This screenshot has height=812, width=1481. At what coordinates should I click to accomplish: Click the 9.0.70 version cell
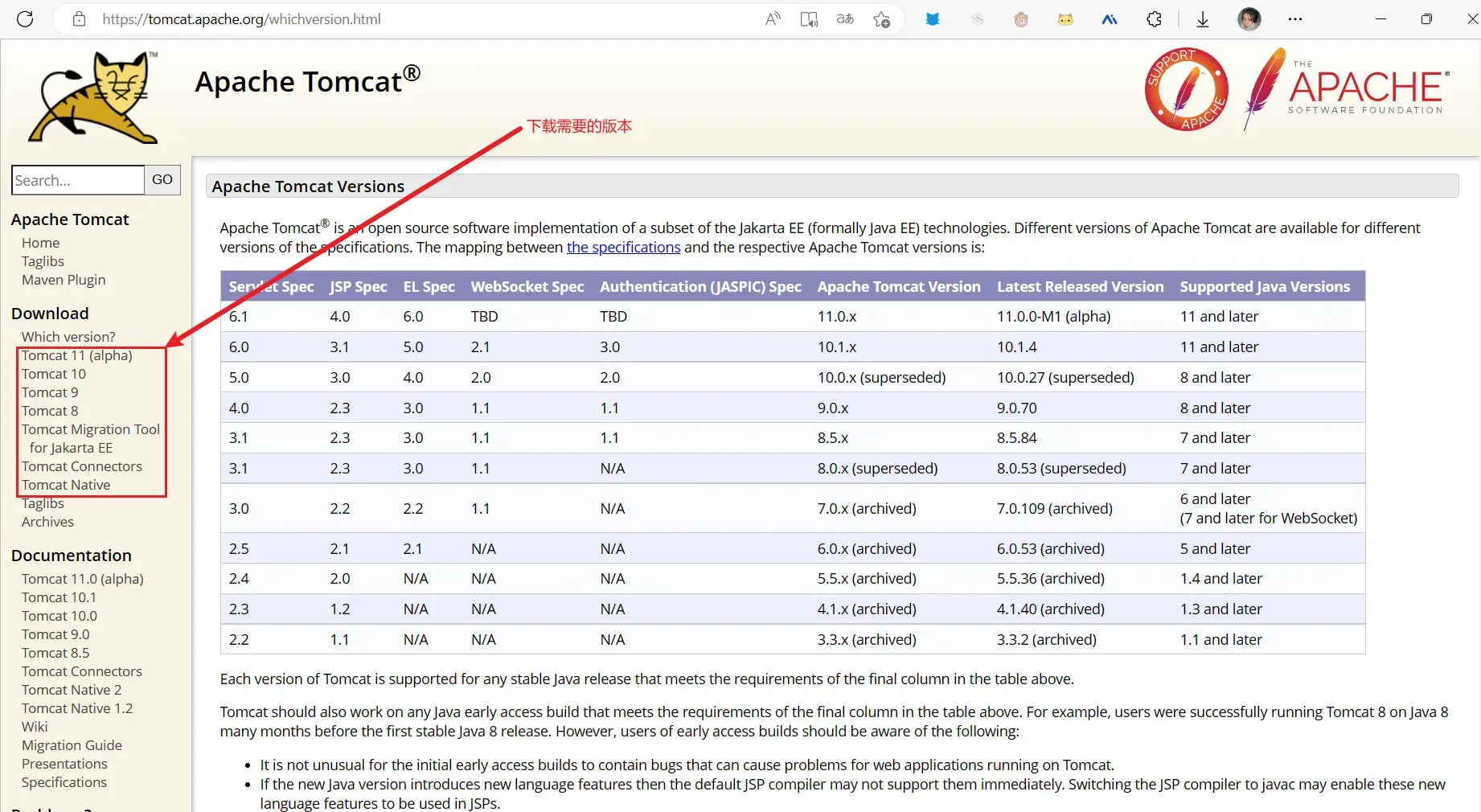1017,408
